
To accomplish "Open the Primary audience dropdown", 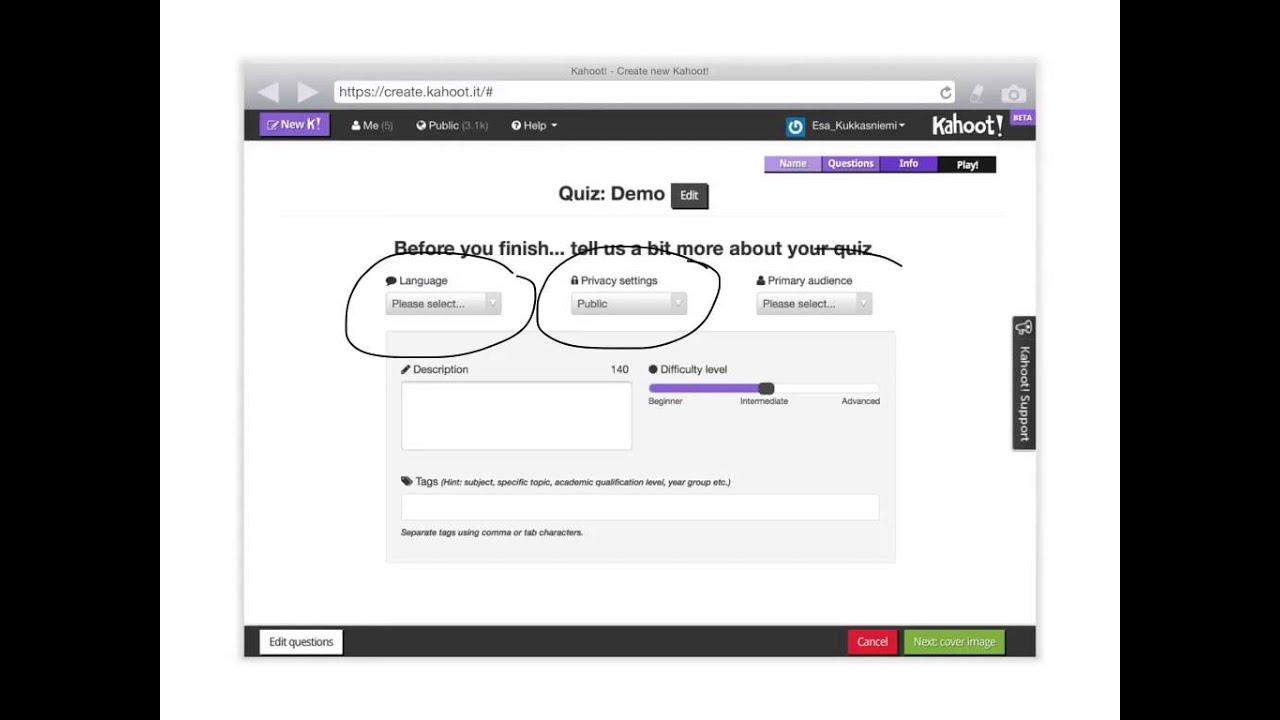I will click(x=814, y=303).
